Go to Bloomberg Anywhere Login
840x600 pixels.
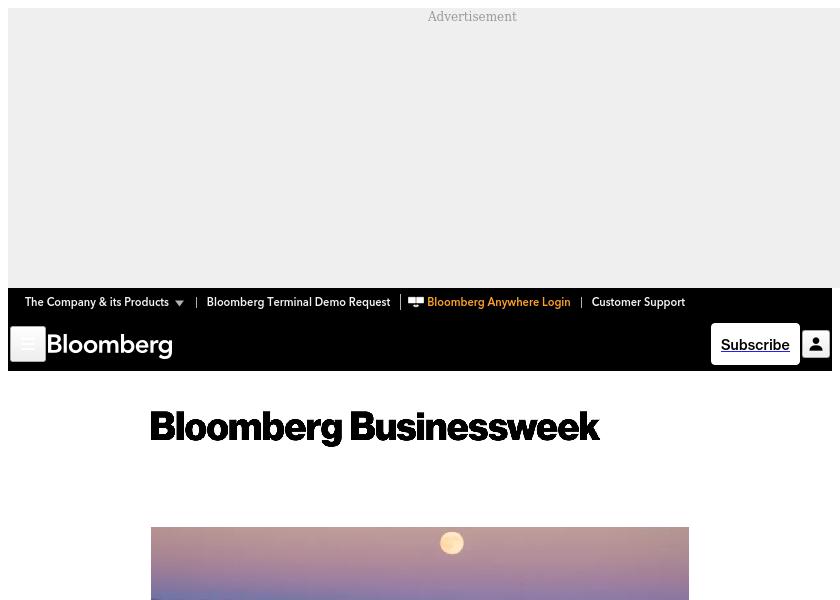pyautogui.click(x=498, y=302)
